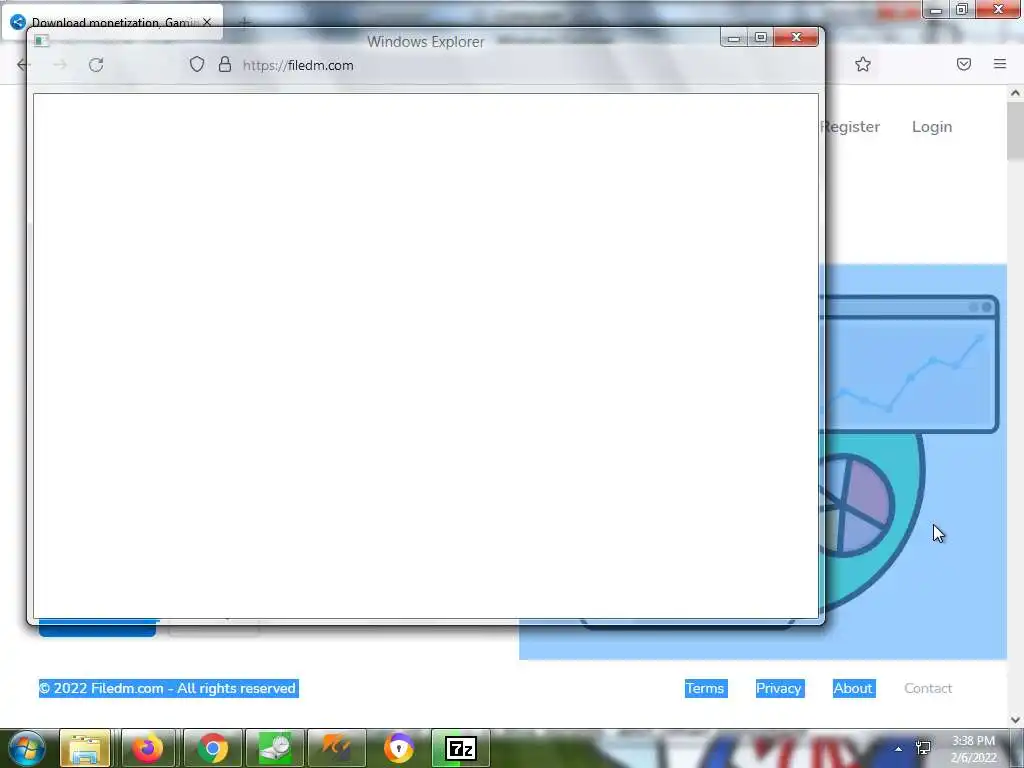Maximize the Windows Explorer popup window
This screenshot has width=1024, height=768.
[x=760, y=37]
